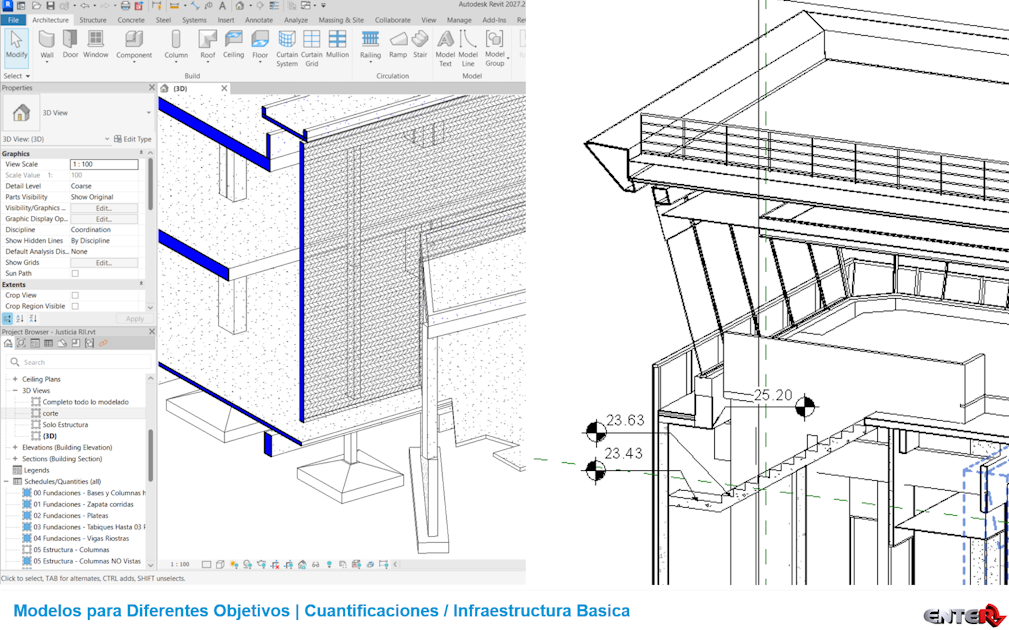The width and height of the screenshot is (1009, 630).
Task: Click the Mullion tool
Action: (x=337, y=44)
